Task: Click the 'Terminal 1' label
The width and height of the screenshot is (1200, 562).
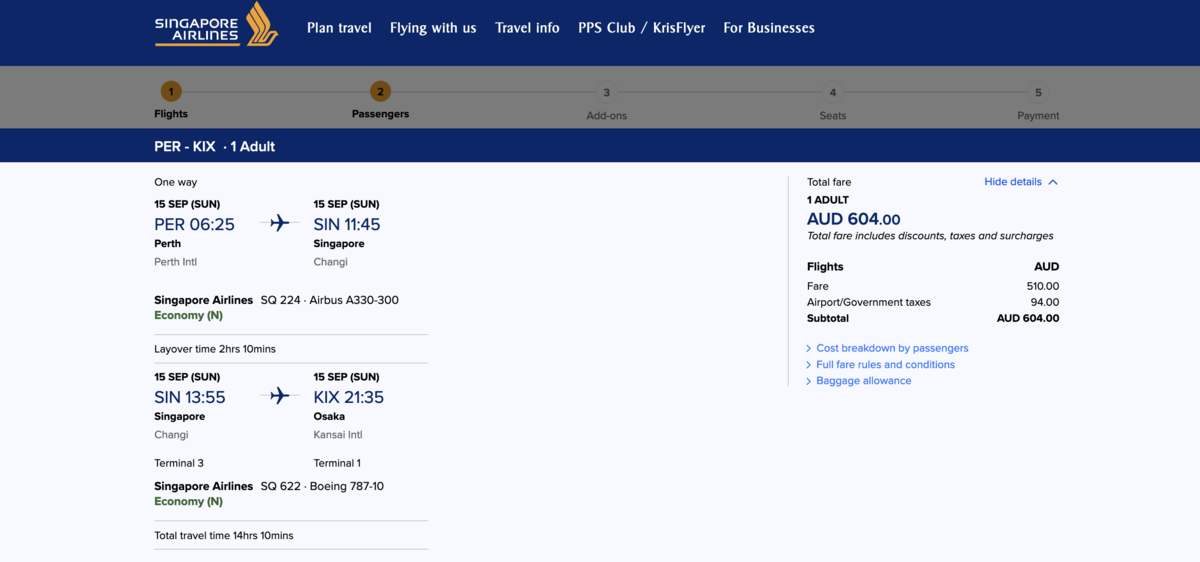Action: click(x=339, y=463)
